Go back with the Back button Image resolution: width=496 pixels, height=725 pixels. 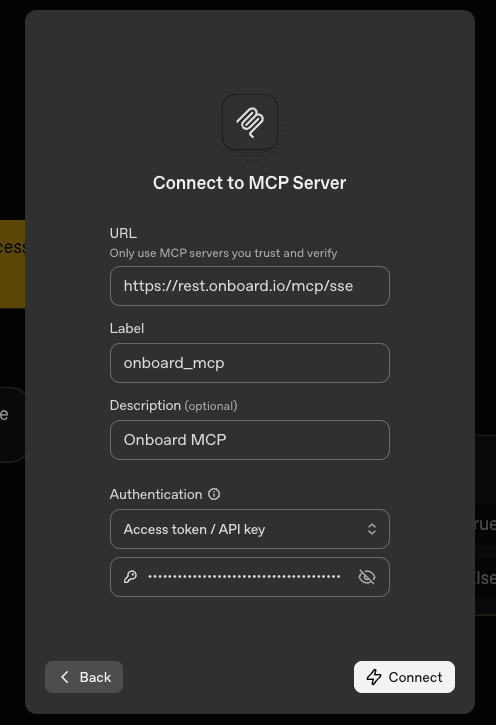point(84,677)
